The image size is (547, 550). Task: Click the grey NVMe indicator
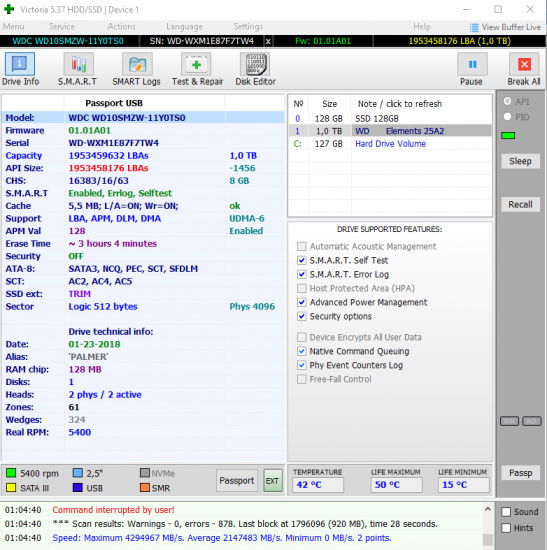point(145,473)
